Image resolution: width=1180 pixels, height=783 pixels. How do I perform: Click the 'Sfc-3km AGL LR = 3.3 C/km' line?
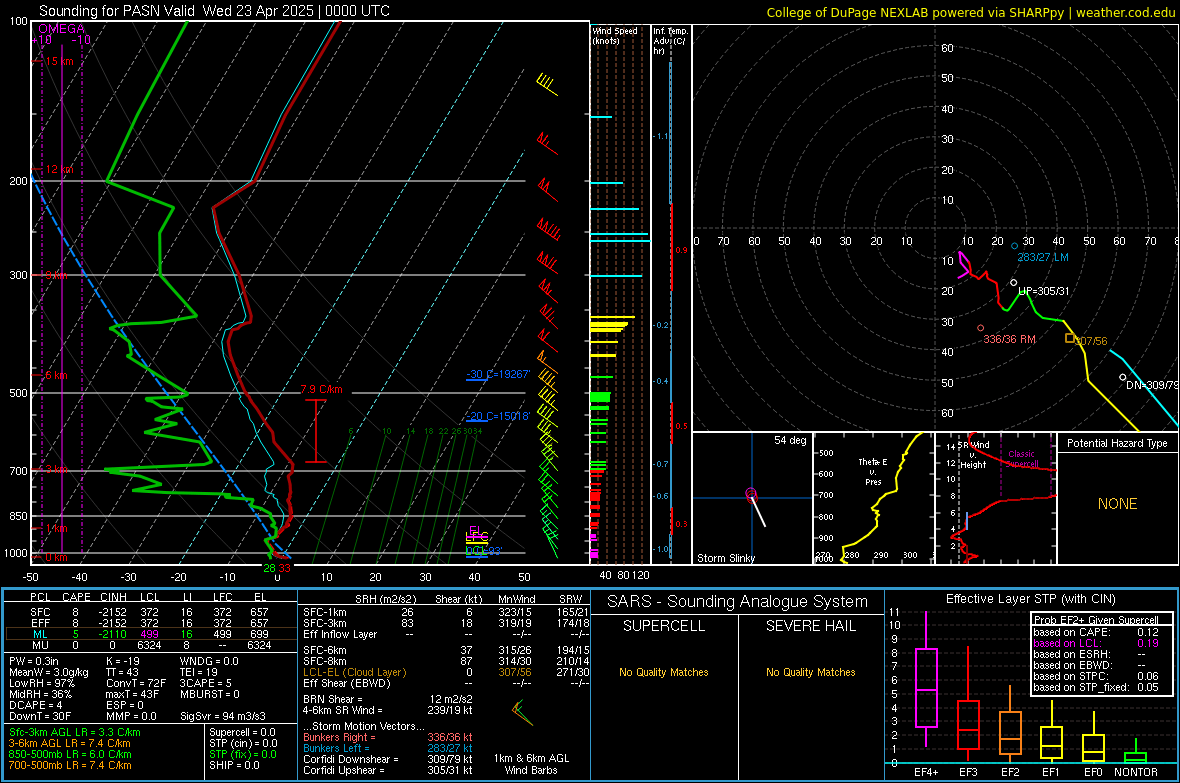[75, 732]
